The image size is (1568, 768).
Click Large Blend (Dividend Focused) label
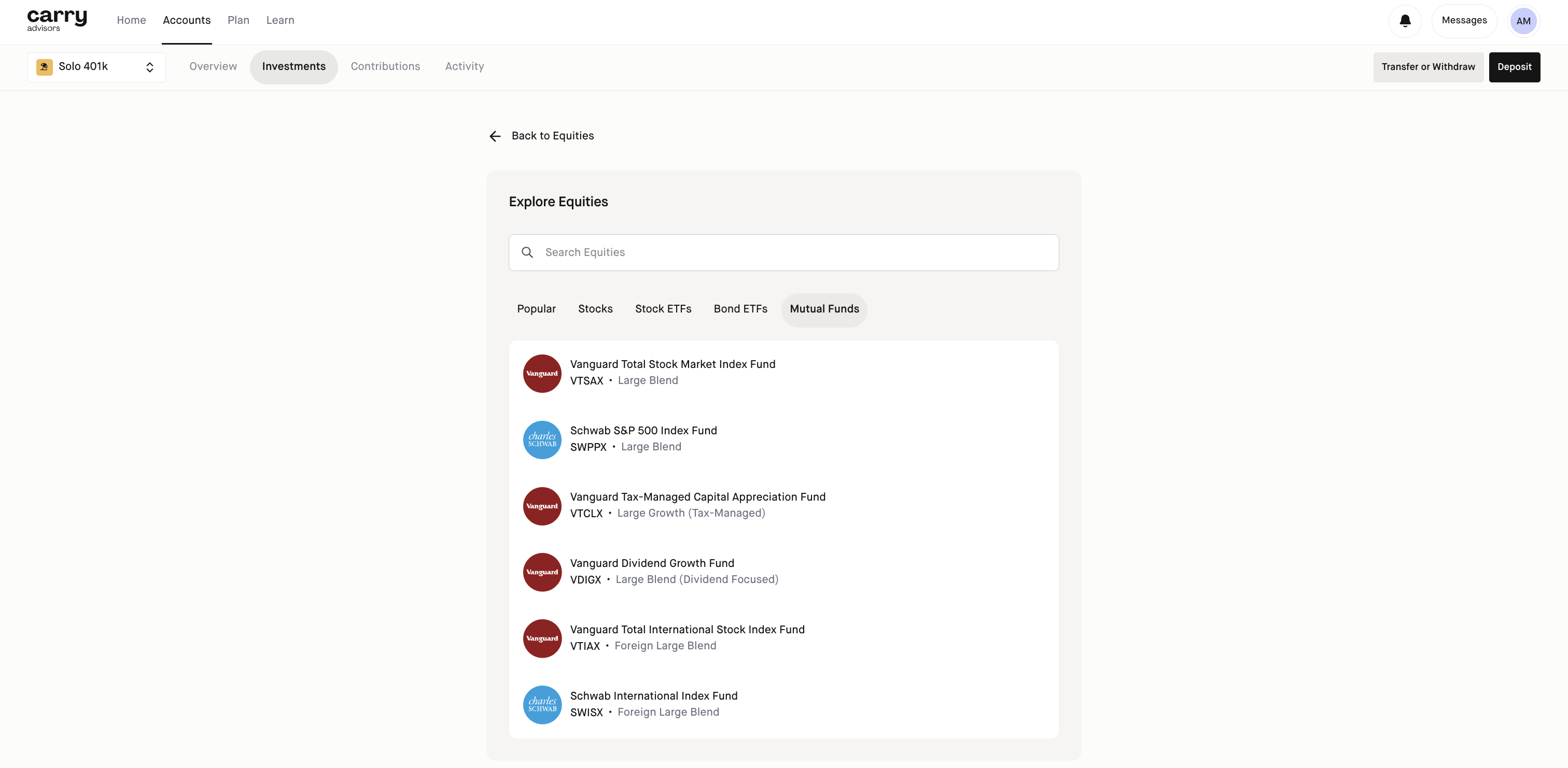point(697,580)
